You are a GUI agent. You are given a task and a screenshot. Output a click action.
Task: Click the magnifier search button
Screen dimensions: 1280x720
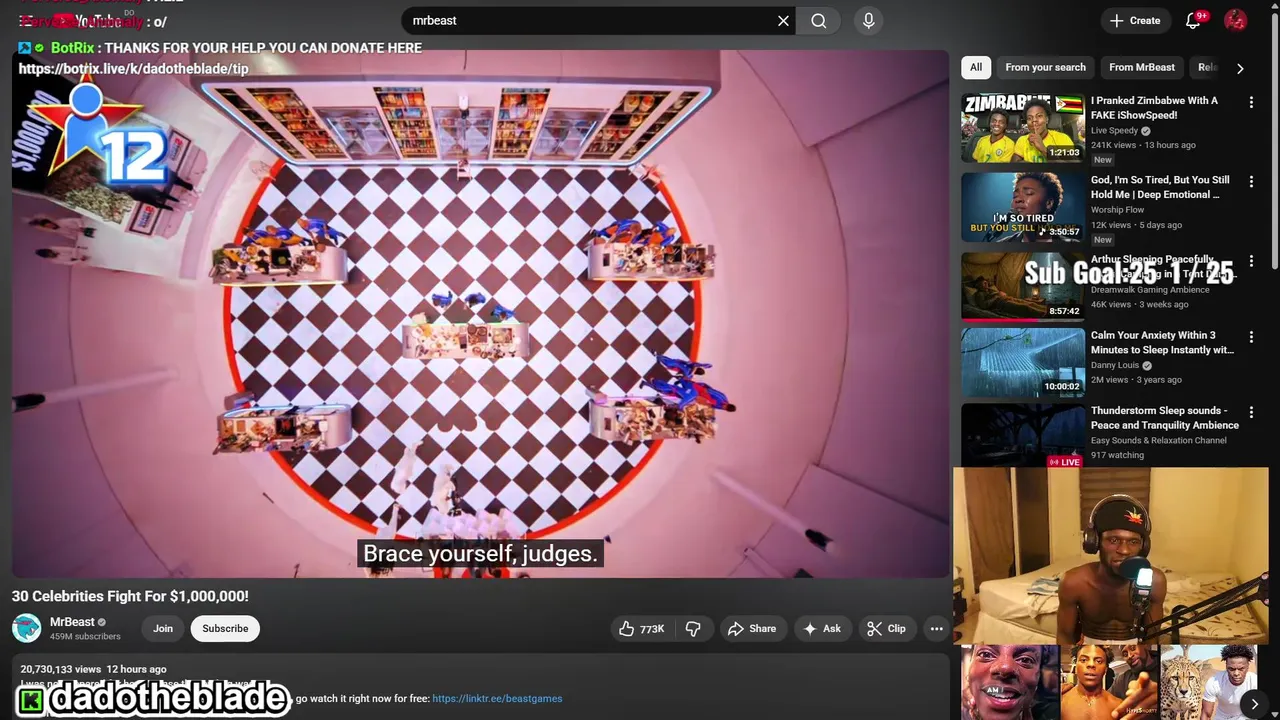819,21
